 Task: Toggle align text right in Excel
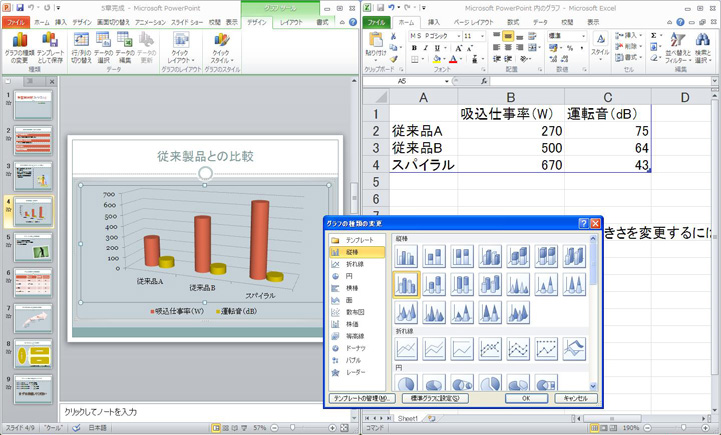pos(520,47)
